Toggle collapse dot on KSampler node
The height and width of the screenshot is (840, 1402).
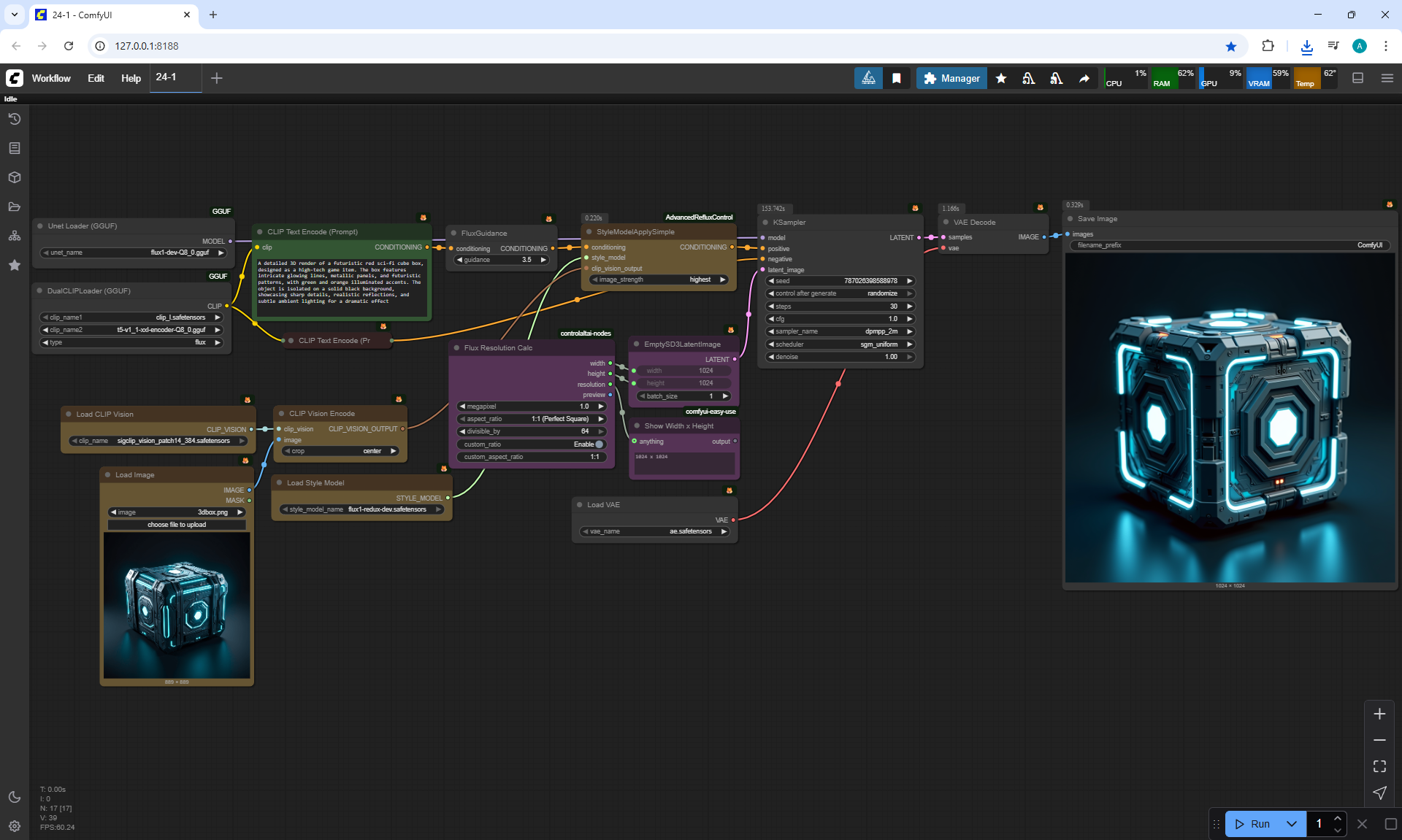[x=765, y=223]
